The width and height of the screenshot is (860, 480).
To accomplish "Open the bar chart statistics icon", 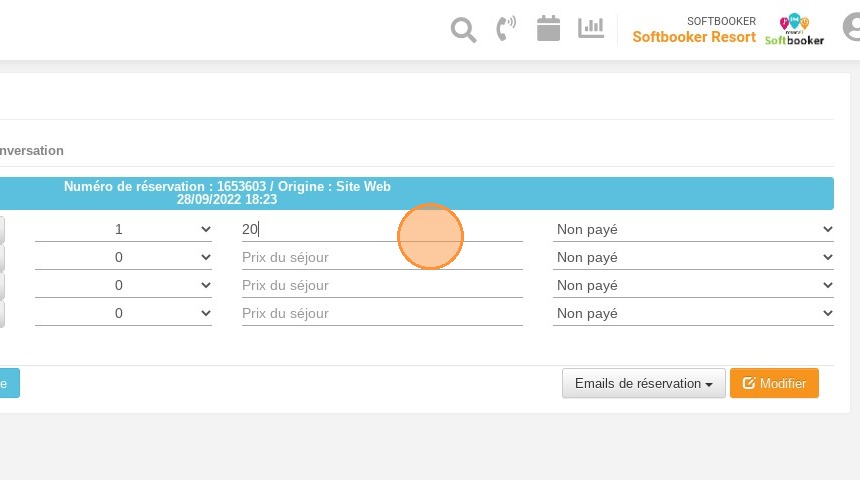I will point(591,28).
